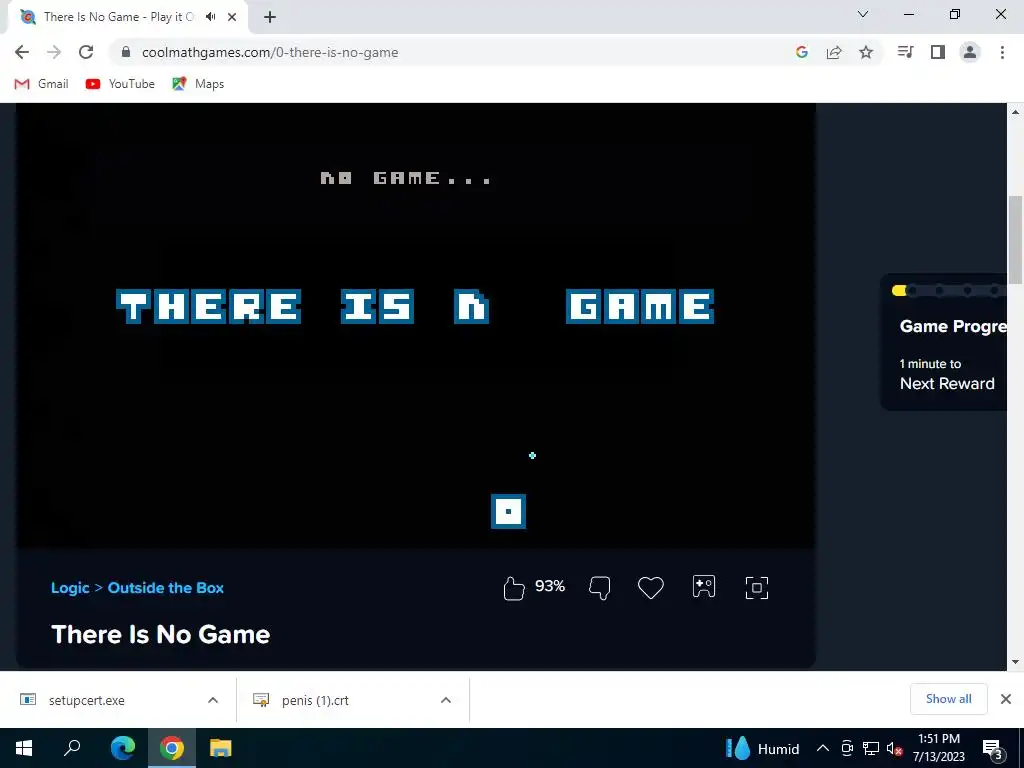Viewport: 1024px width, 768px height.
Task: Open Chrome's three-dot menu
Action: pos(1002,52)
